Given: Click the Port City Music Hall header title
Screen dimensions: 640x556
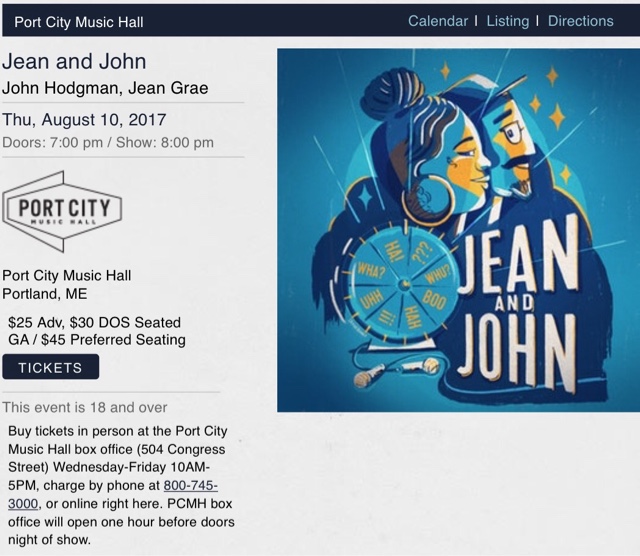Looking at the screenshot, I should [x=79, y=22].
